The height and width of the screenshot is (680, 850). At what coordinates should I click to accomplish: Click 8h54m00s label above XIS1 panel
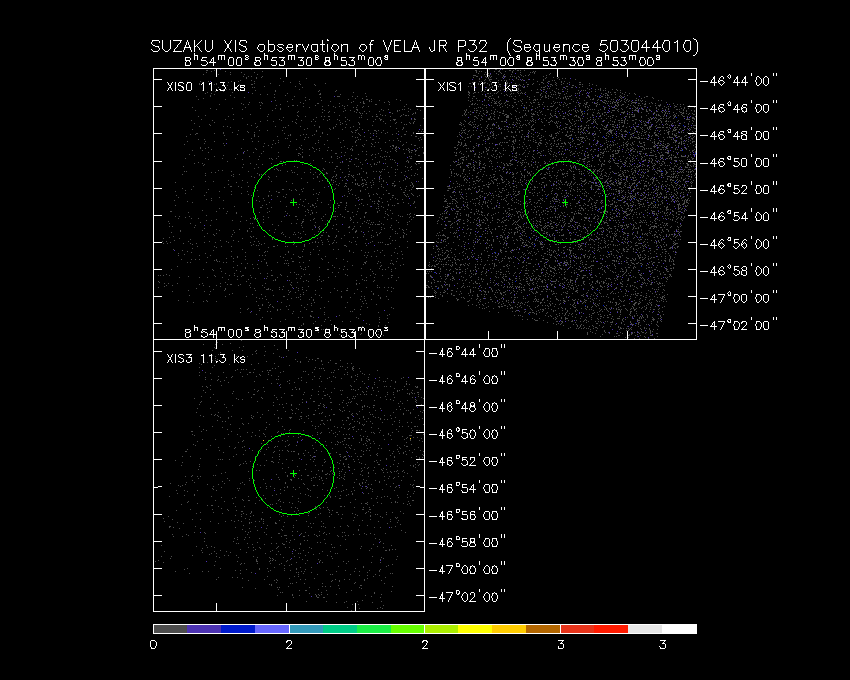488,61
